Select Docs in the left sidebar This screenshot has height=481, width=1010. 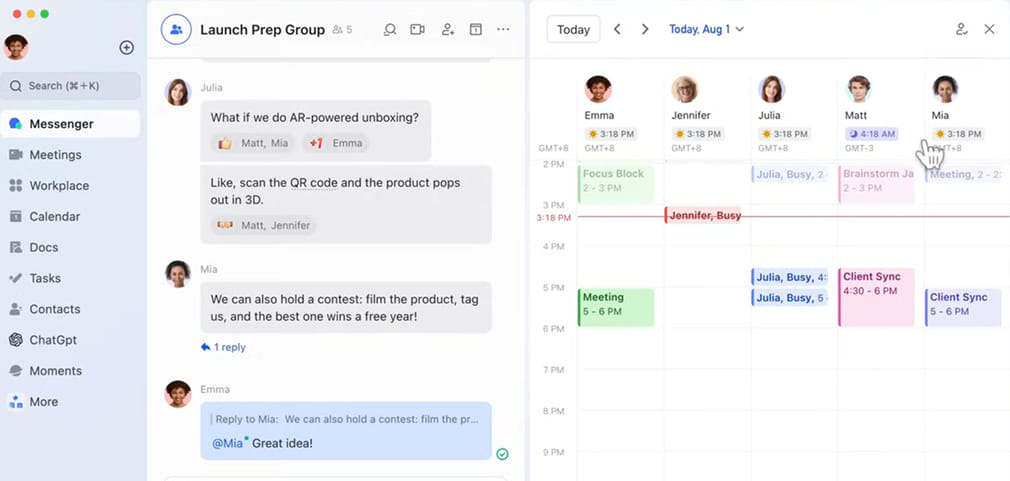pyautogui.click(x=43, y=247)
